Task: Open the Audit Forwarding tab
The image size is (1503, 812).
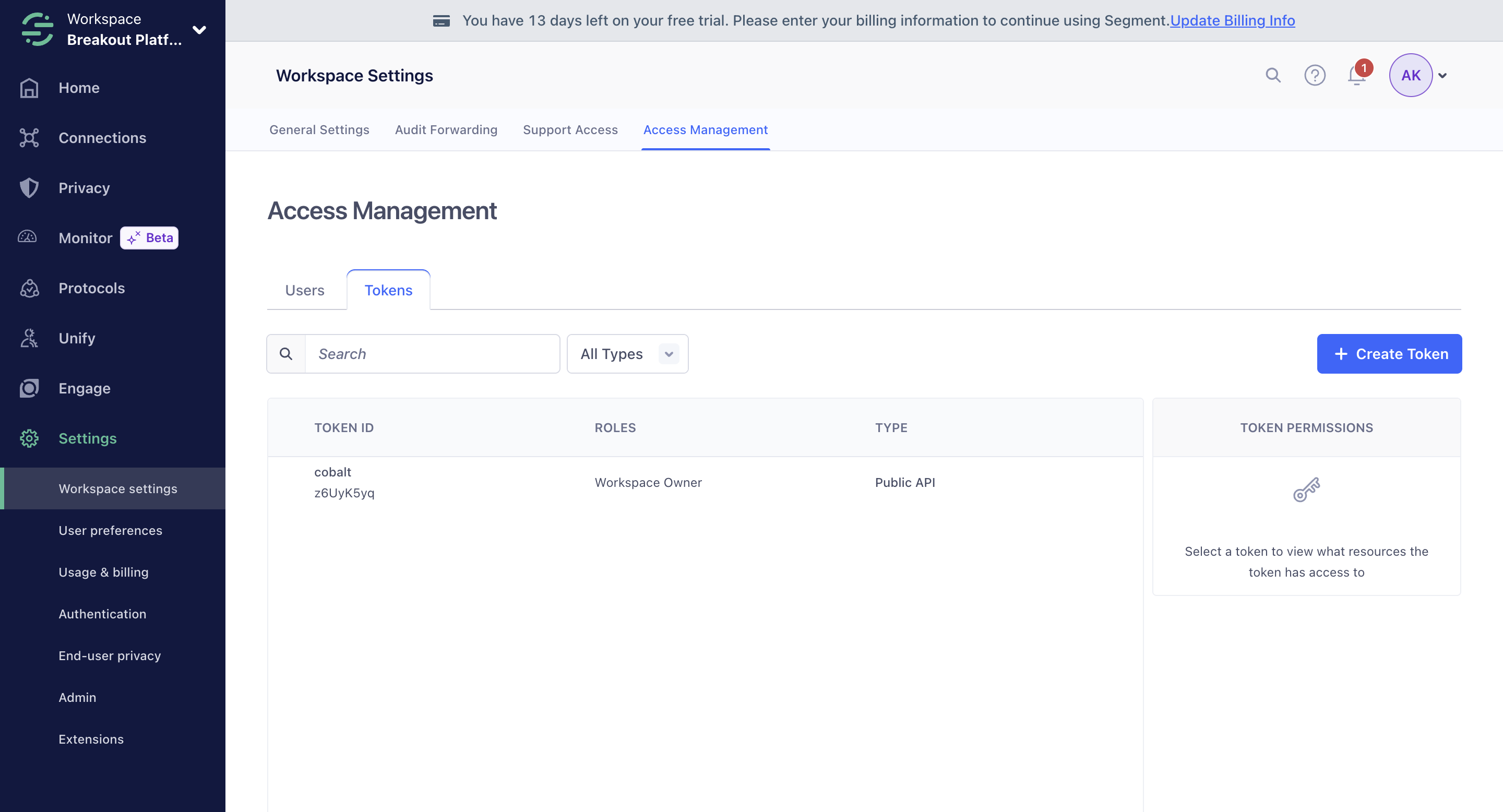Action: 446,129
